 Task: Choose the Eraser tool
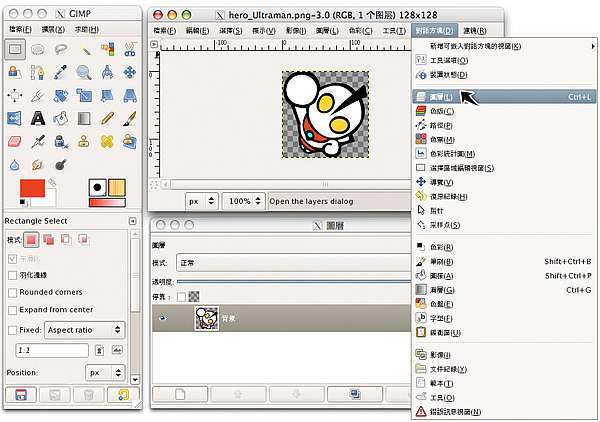[15, 142]
